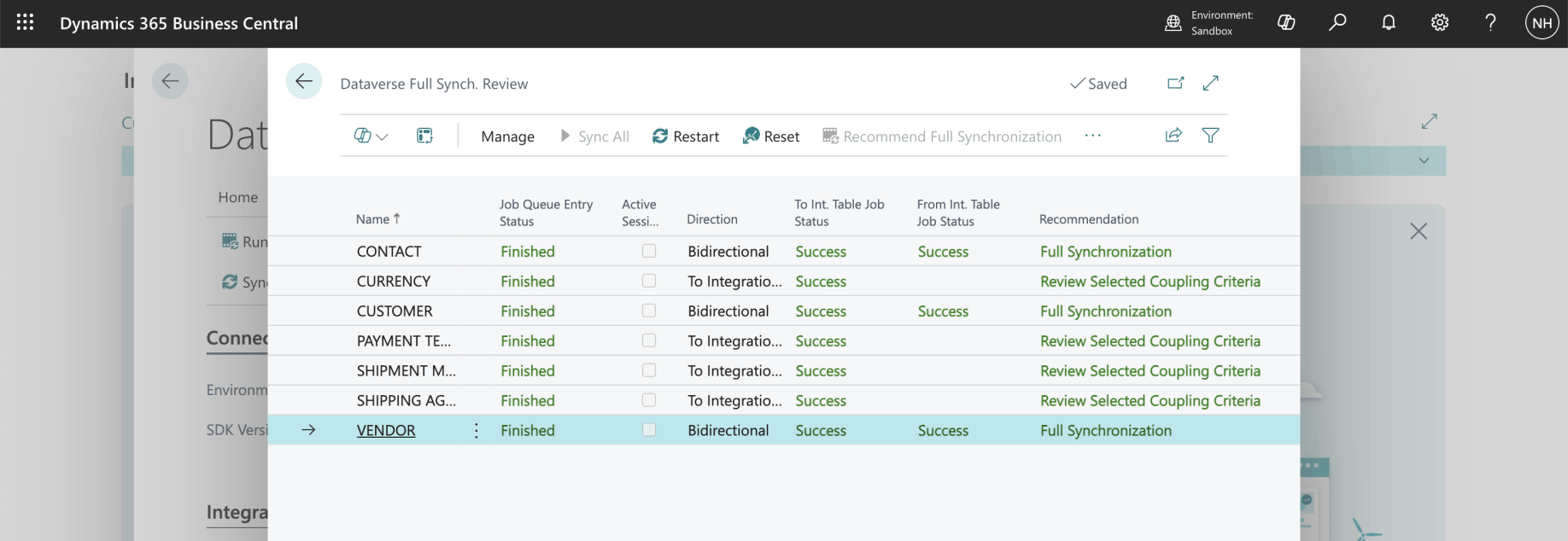This screenshot has height=541, width=1568.
Task: Show more actions via ellipsis menu
Action: click(x=1092, y=136)
